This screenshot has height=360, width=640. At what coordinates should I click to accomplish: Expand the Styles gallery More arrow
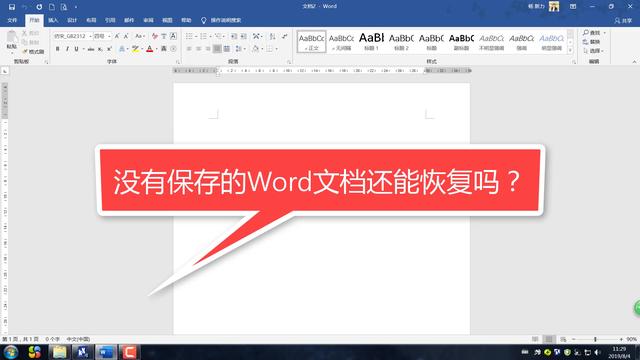(x=570, y=51)
